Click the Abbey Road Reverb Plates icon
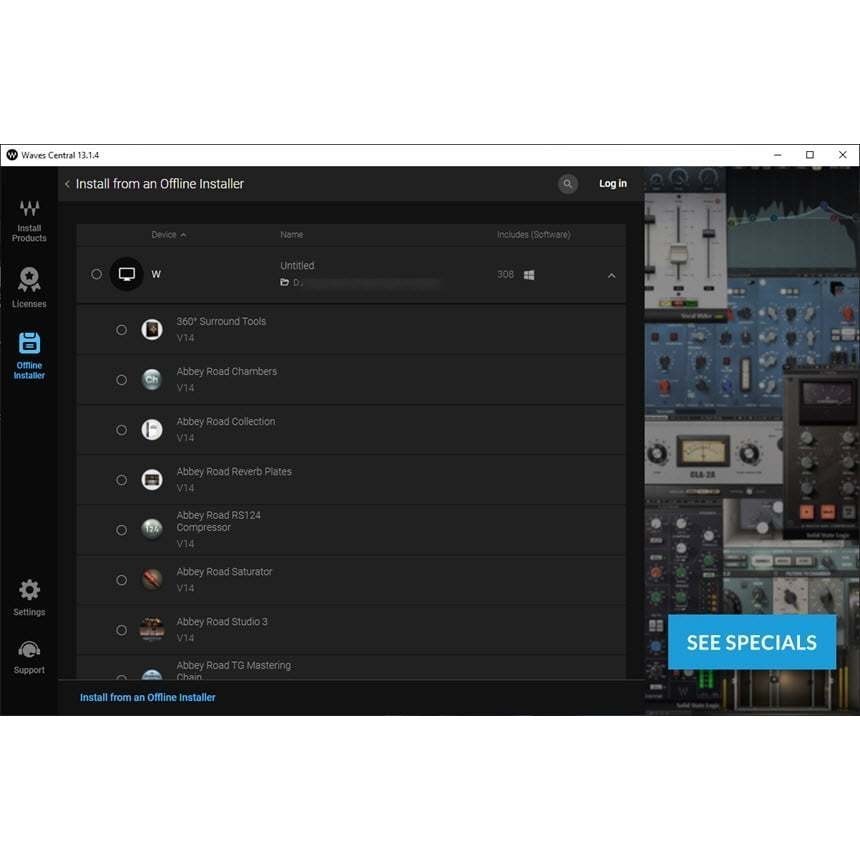 (152, 480)
